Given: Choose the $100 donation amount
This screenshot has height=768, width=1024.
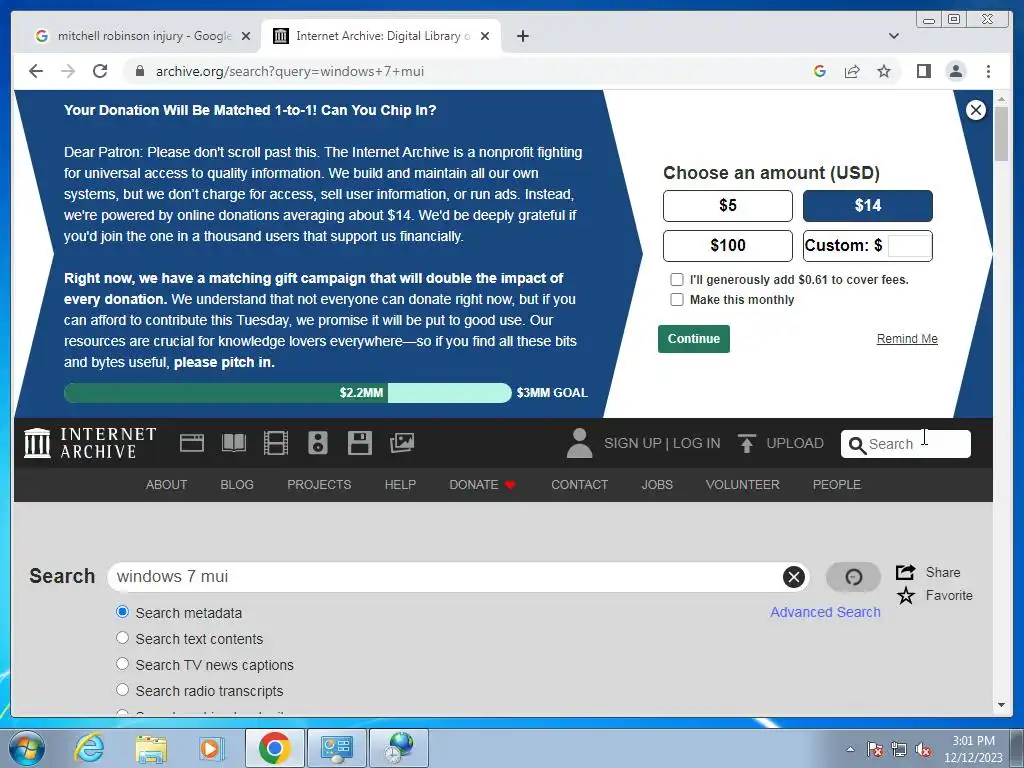Looking at the screenshot, I should click(728, 246).
